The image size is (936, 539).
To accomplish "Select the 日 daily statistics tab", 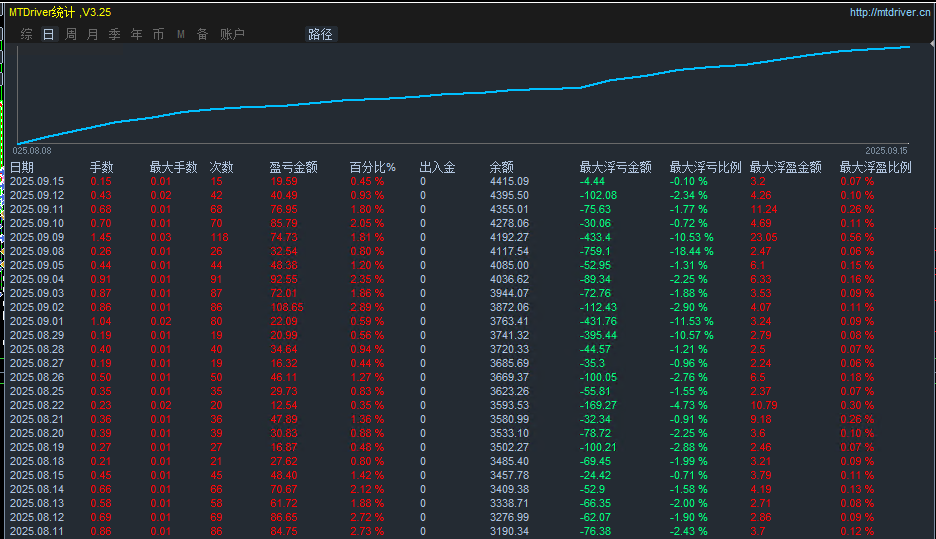I will click(x=48, y=34).
